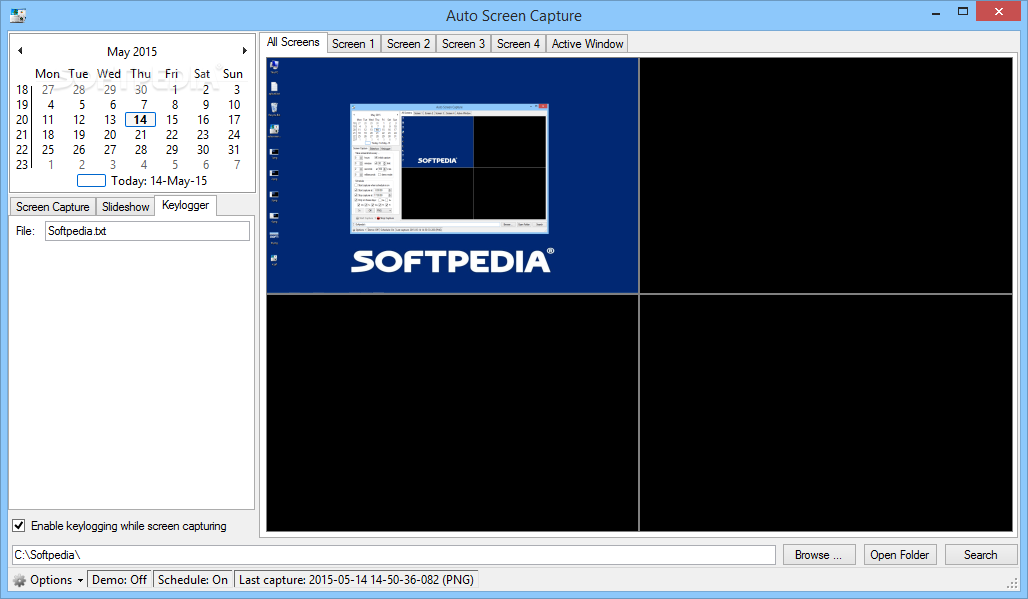Click the Auto Screen Capture title bar icon
The width and height of the screenshot is (1028, 599).
click(x=18, y=15)
